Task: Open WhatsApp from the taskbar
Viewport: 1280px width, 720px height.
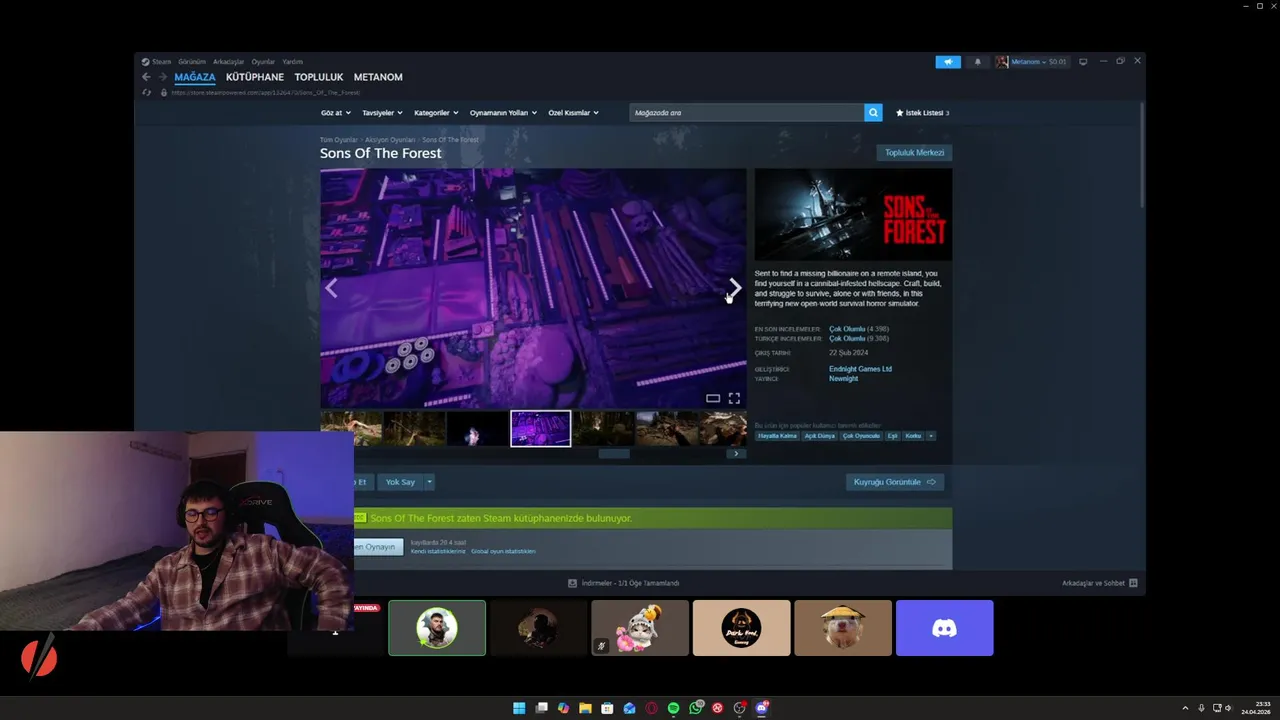Action: coord(695,708)
